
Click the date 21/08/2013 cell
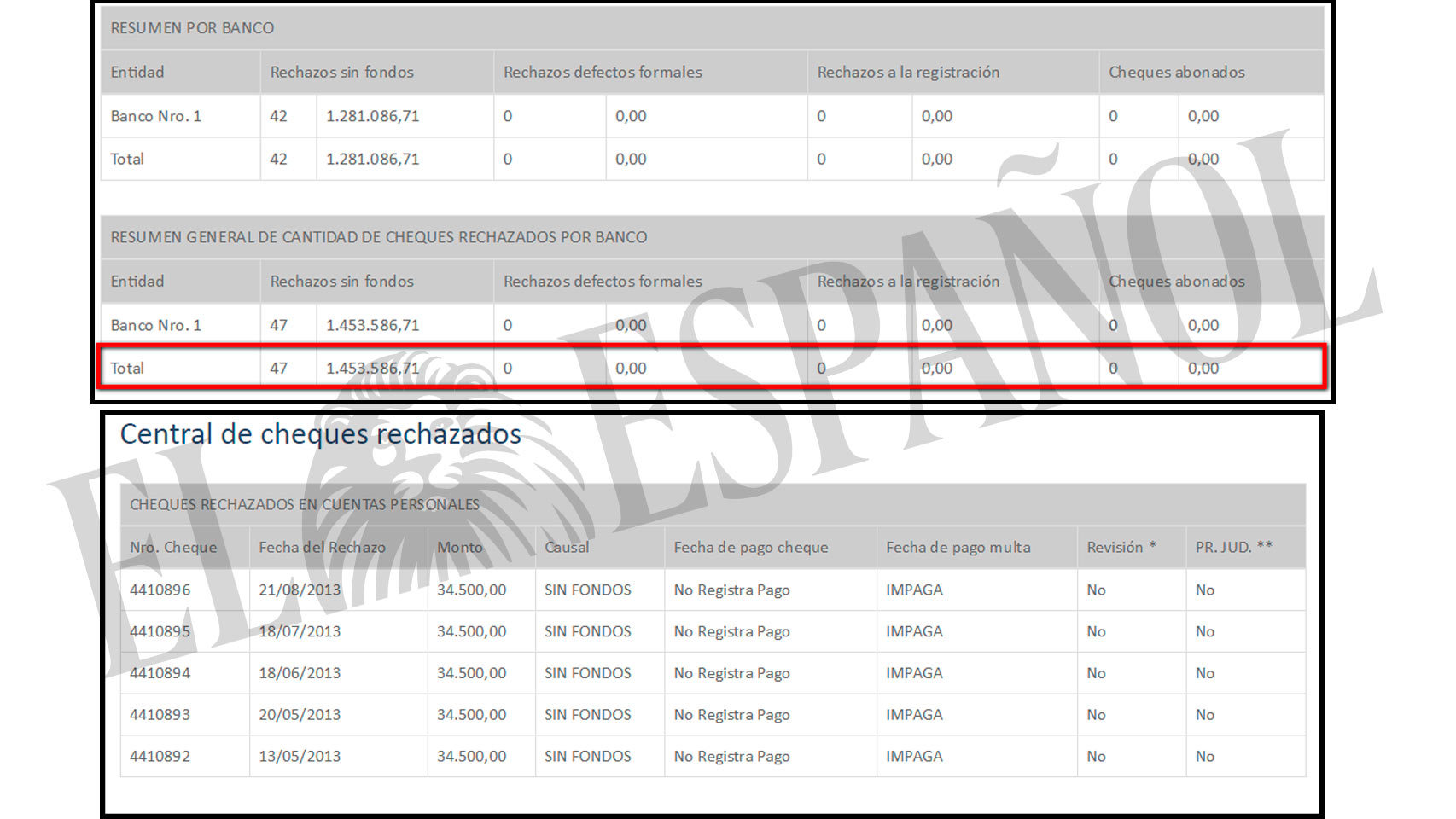pos(300,590)
